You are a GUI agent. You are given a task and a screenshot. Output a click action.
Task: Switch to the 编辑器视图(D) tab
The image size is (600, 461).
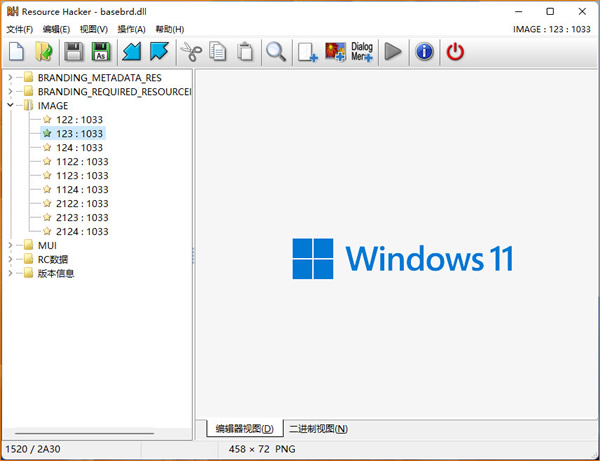[x=245, y=428]
